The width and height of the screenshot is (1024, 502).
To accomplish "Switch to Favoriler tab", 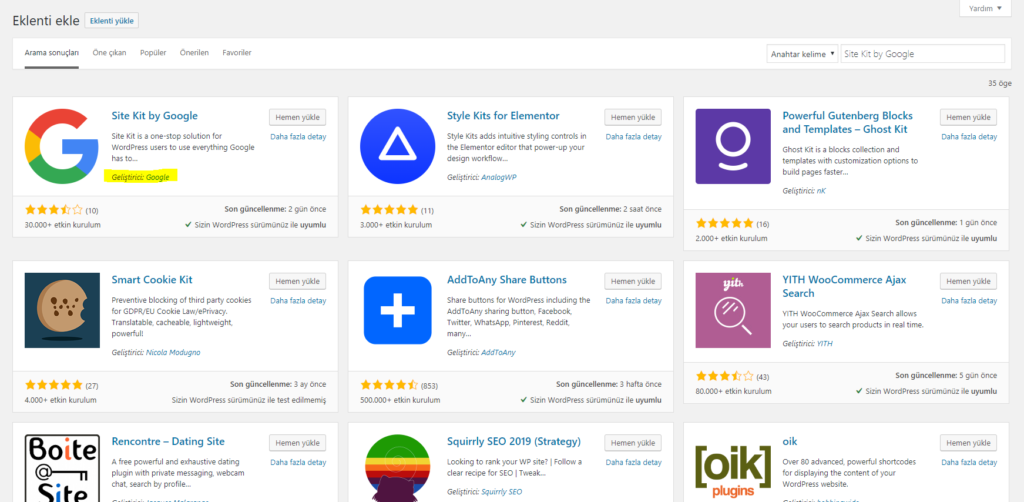I will (236, 53).
